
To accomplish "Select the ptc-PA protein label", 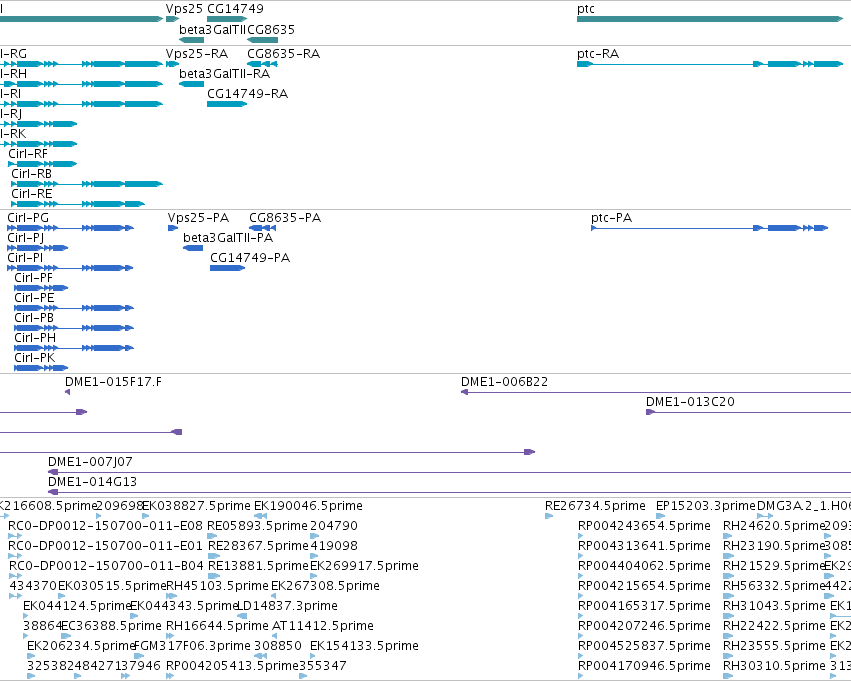I will pyautogui.click(x=612, y=218).
